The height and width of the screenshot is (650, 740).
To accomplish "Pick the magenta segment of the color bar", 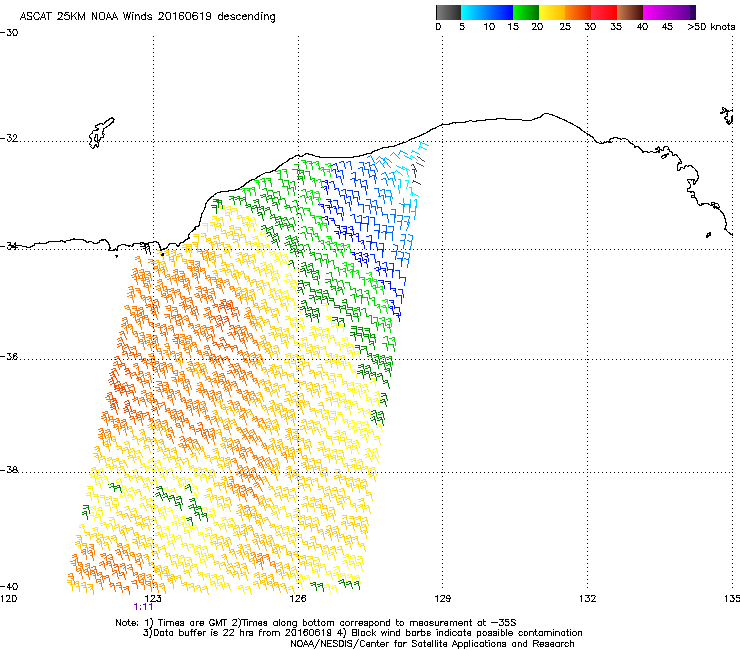I will tap(656, 12).
